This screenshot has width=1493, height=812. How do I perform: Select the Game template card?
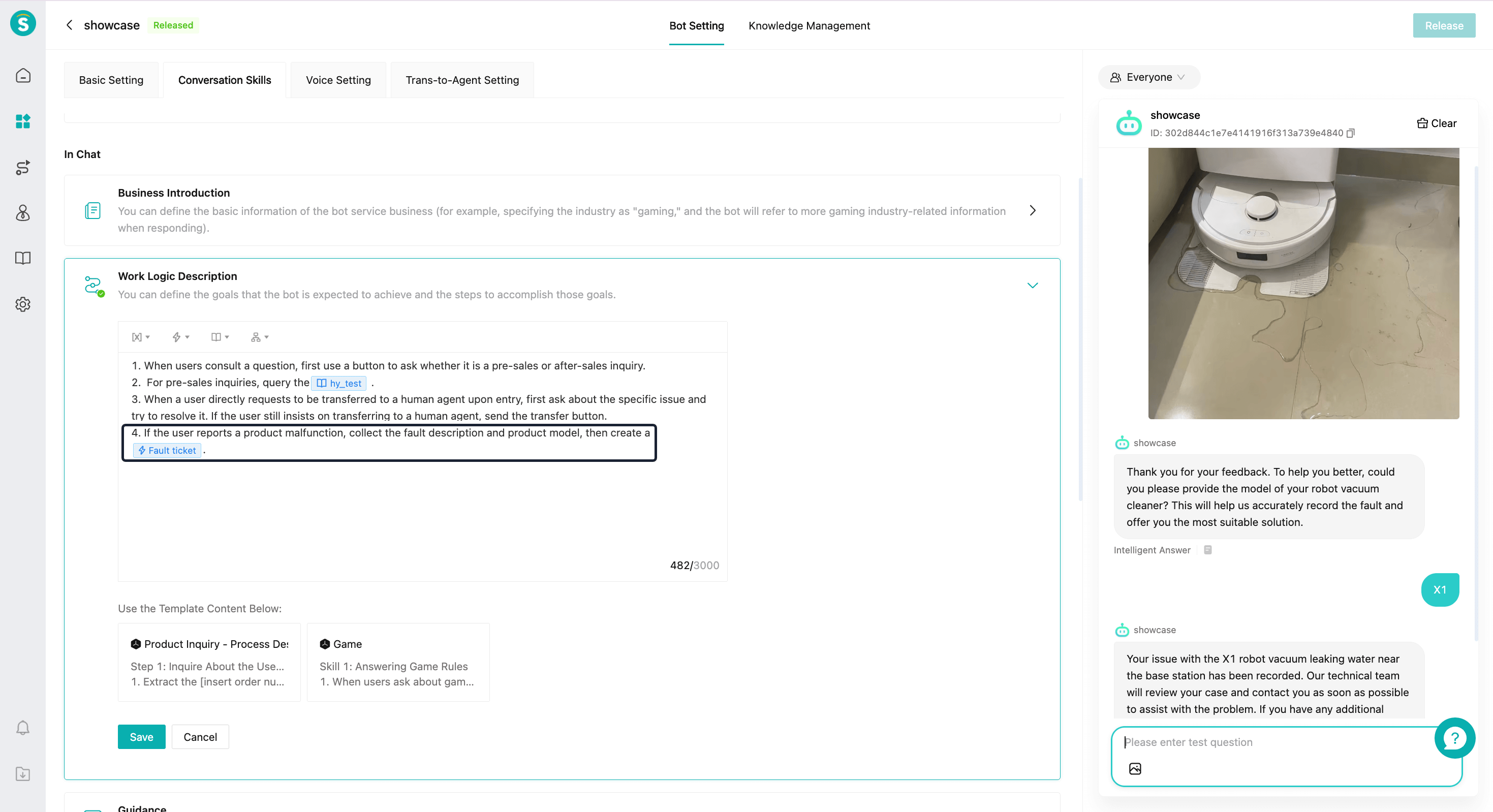397,662
